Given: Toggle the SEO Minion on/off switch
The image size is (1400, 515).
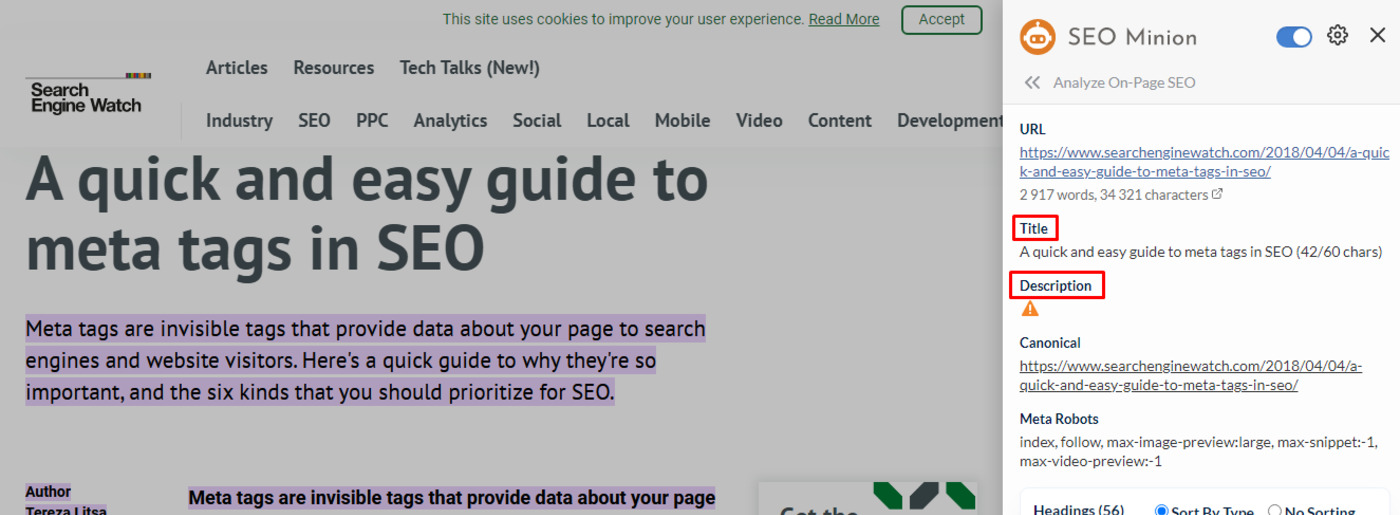Looking at the screenshot, I should (x=1294, y=37).
